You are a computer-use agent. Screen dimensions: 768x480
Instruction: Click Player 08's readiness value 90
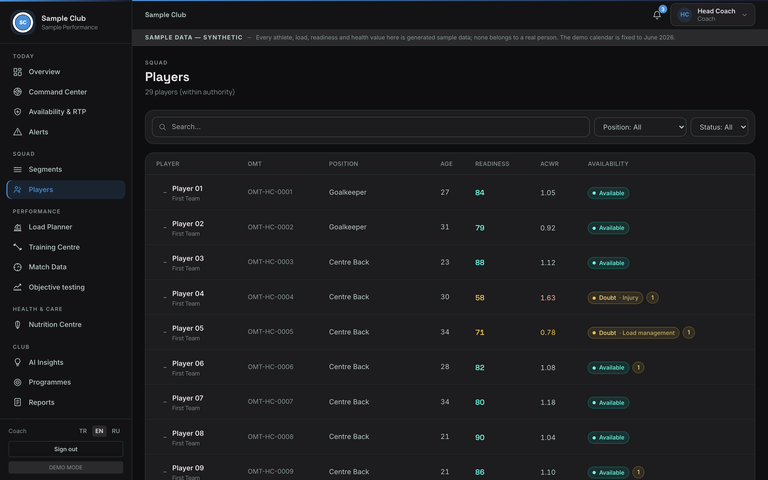(480, 437)
